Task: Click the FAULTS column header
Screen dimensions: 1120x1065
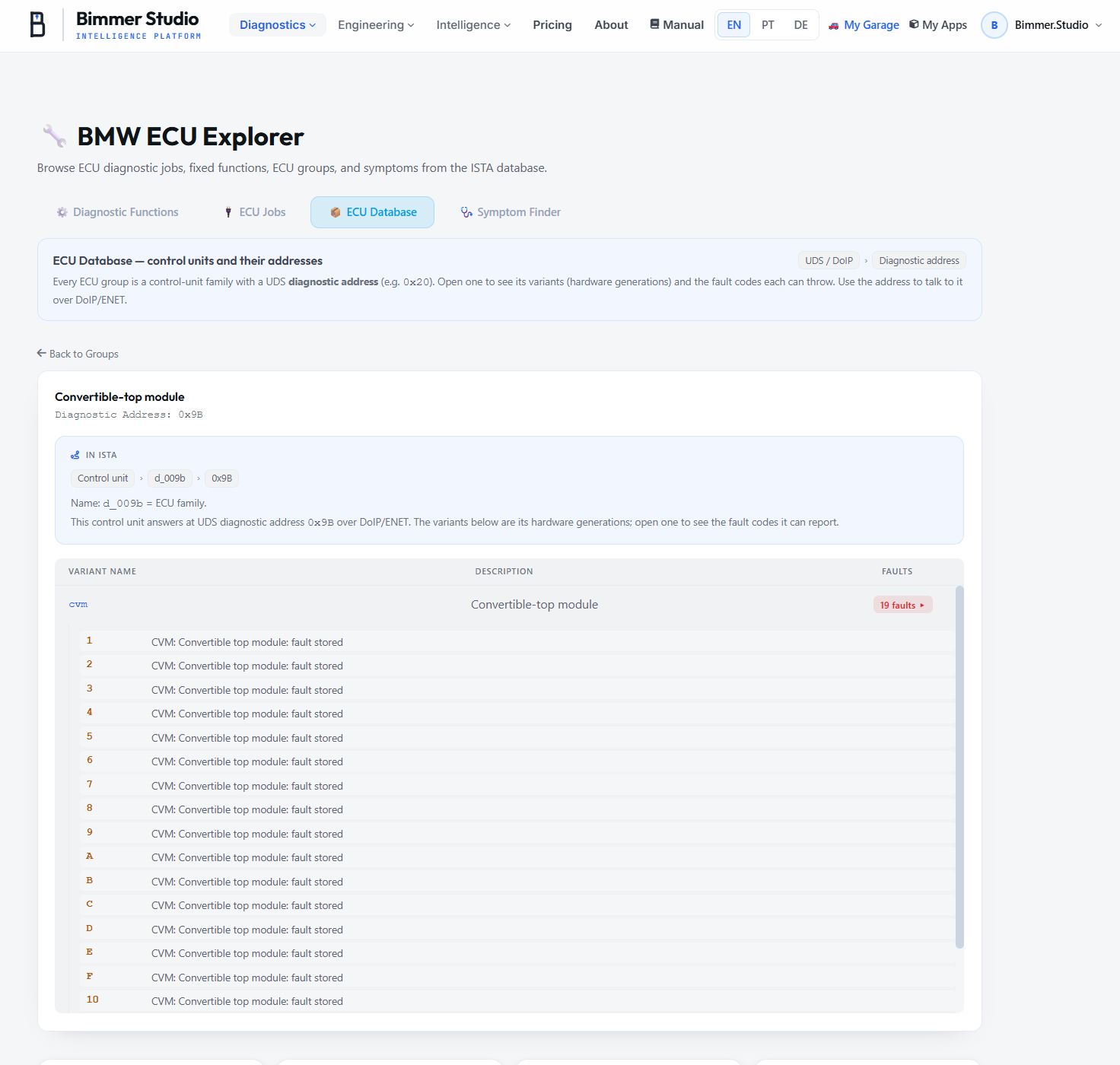Action: pos(897,571)
